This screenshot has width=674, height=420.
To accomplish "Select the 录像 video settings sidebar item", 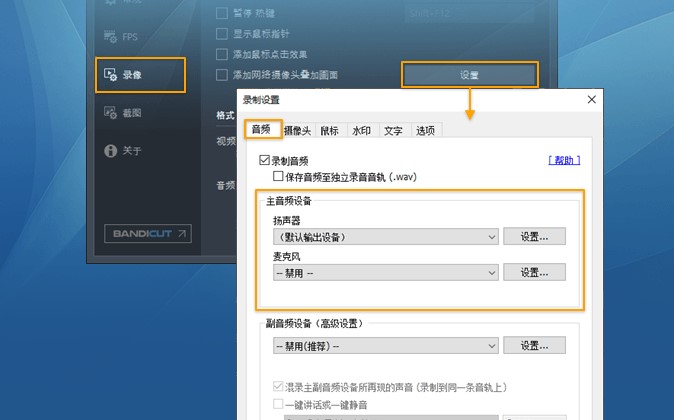I will click(x=140, y=75).
